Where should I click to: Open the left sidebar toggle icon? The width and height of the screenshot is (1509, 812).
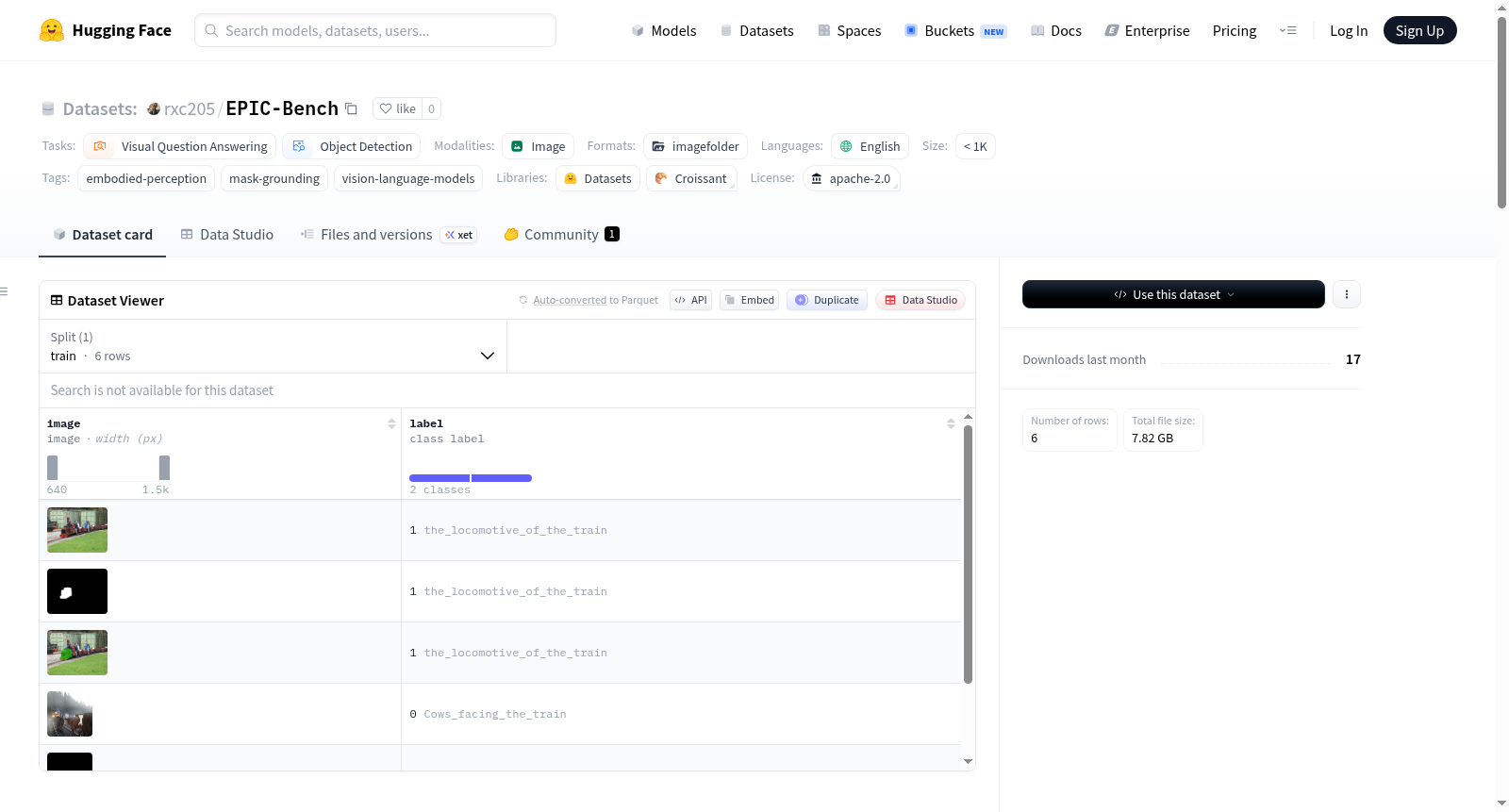(x=4, y=291)
